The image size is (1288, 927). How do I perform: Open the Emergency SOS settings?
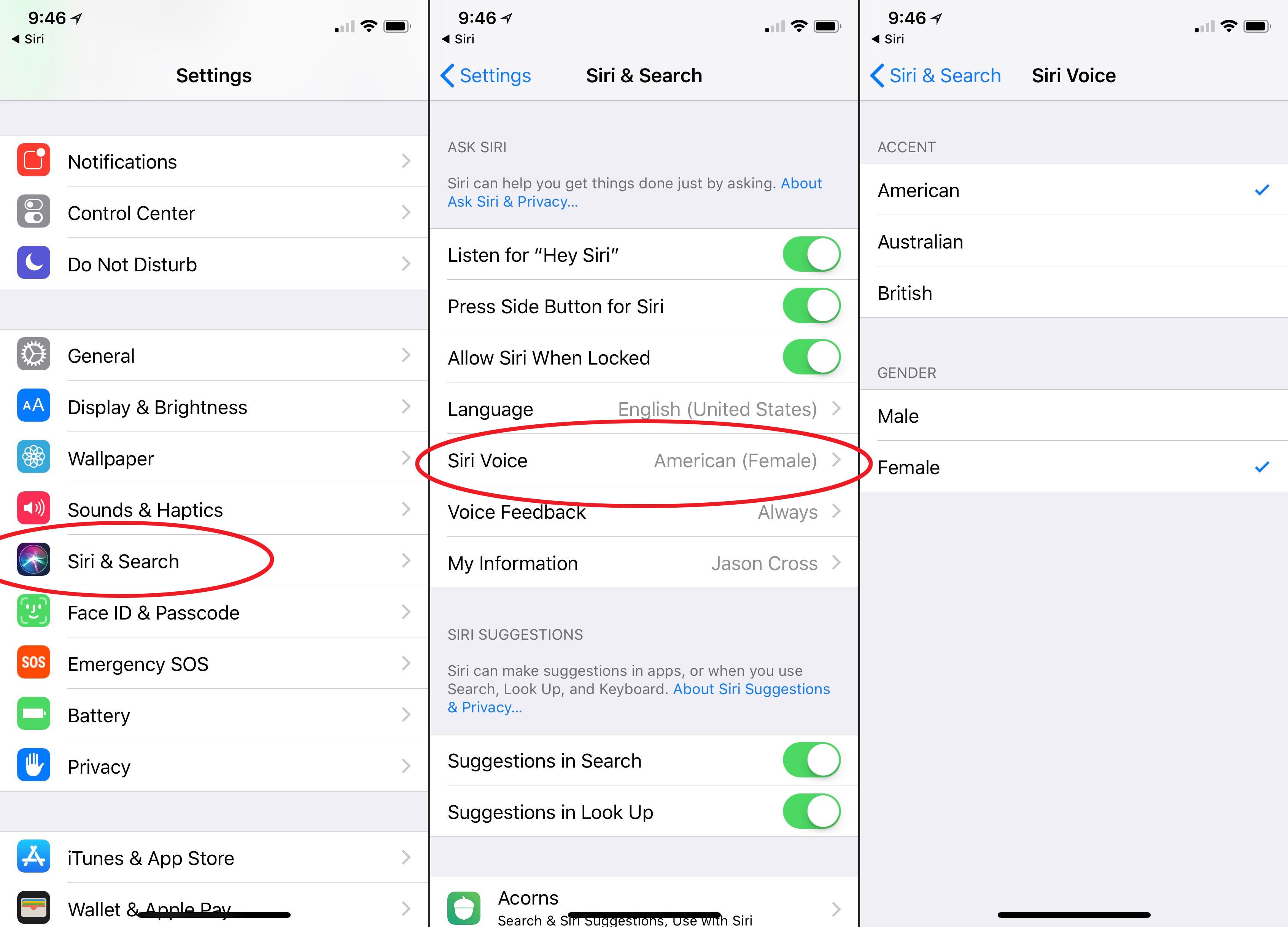pos(214,659)
